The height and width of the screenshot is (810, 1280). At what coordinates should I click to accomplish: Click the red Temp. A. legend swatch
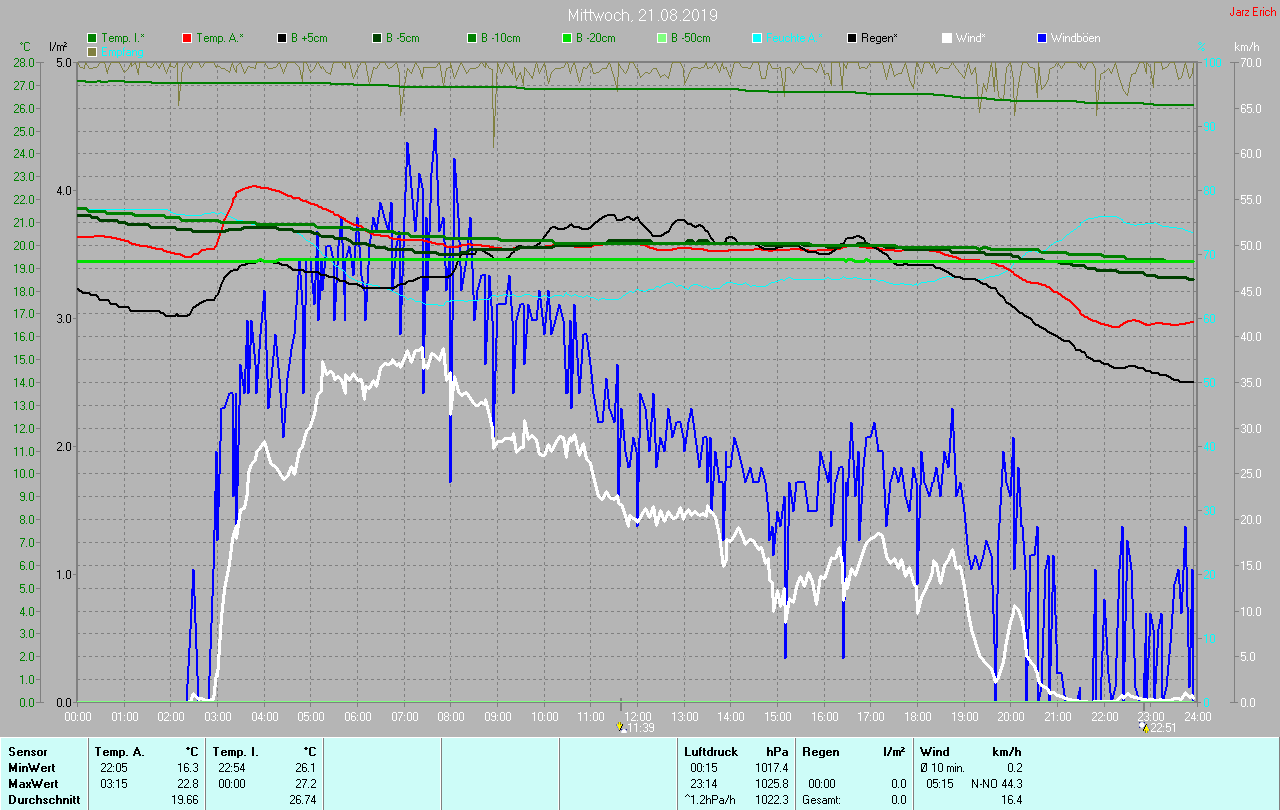pos(187,38)
